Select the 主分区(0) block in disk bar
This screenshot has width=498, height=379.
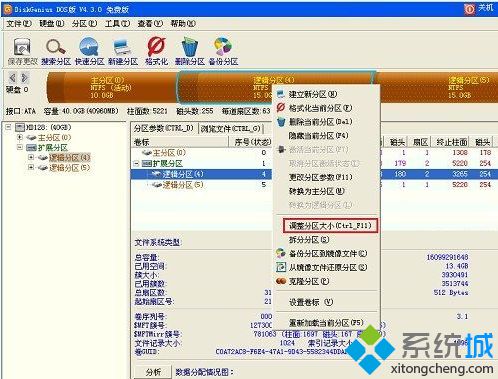click(112, 88)
